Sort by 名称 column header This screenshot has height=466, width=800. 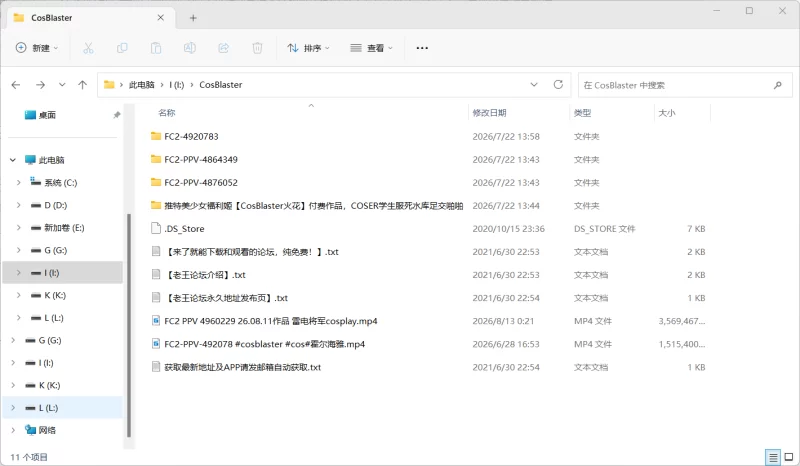click(167, 113)
